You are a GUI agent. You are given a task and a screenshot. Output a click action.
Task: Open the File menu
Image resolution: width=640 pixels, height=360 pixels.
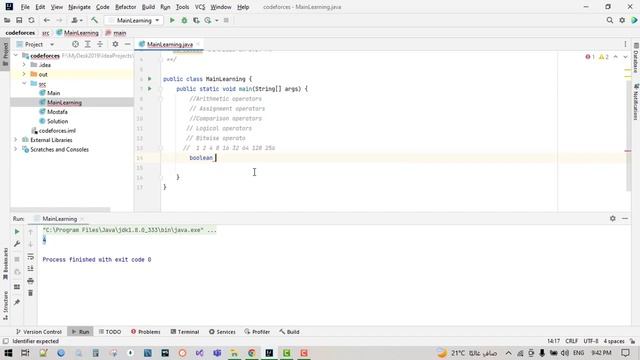click(25, 7)
